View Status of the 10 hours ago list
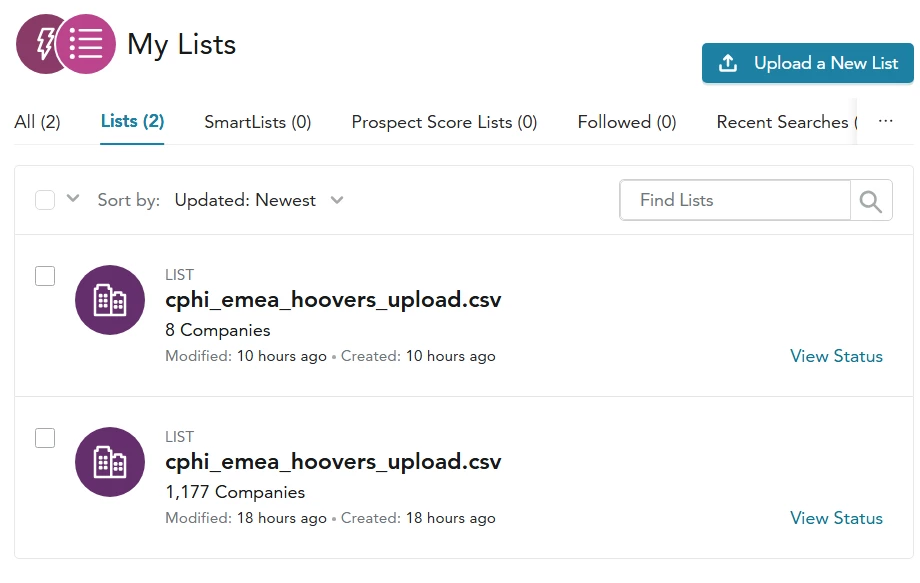This screenshot has width=920, height=583. point(836,356)
